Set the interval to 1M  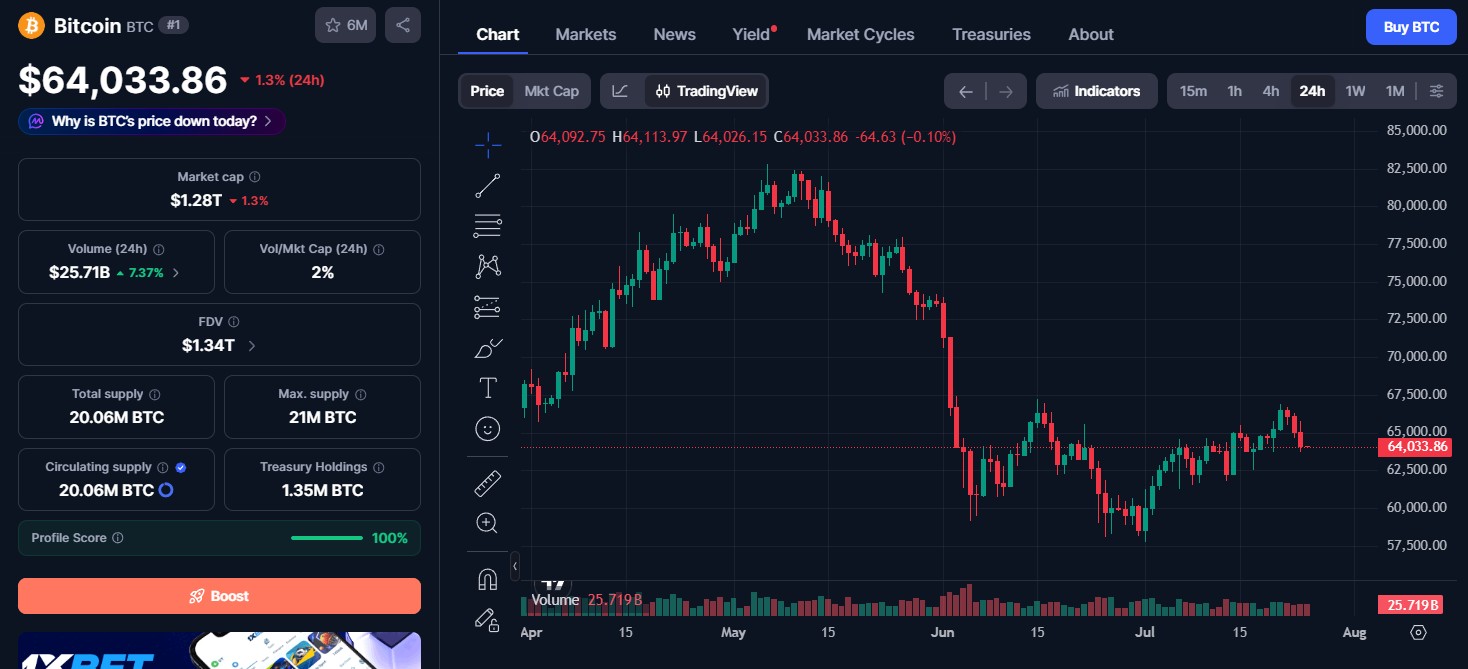point(1395,91)
